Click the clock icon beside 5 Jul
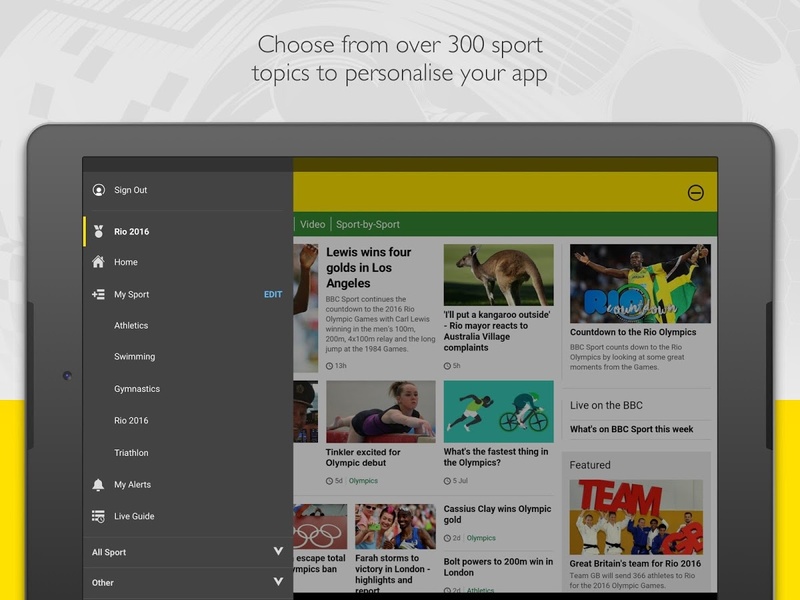This screenshot has width=800, height=600. click(x=447, y=481)
